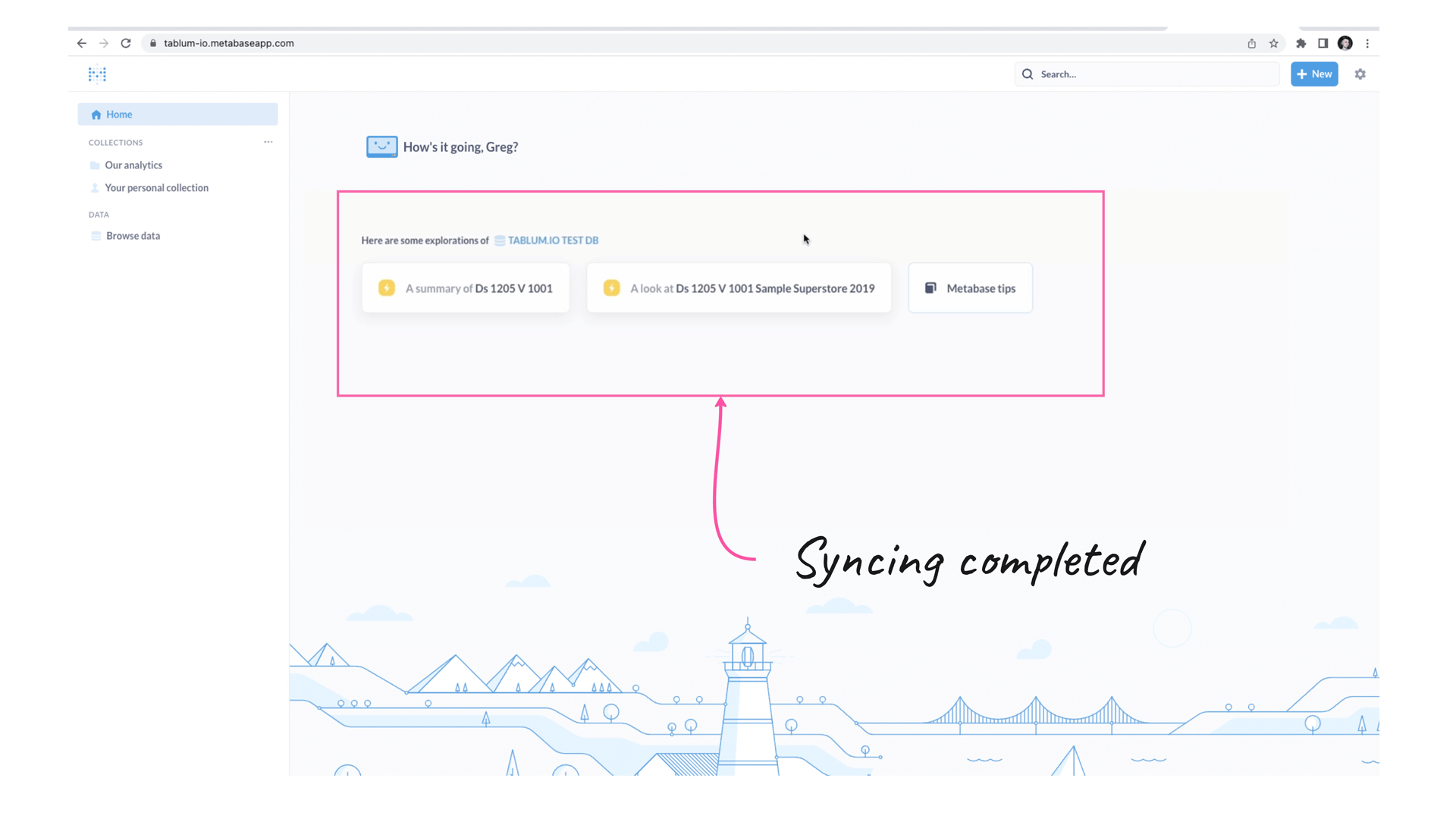Click 'Here are some explorations of' text
This screenshot has width=1456, height=819.
[x=425, y=240]
